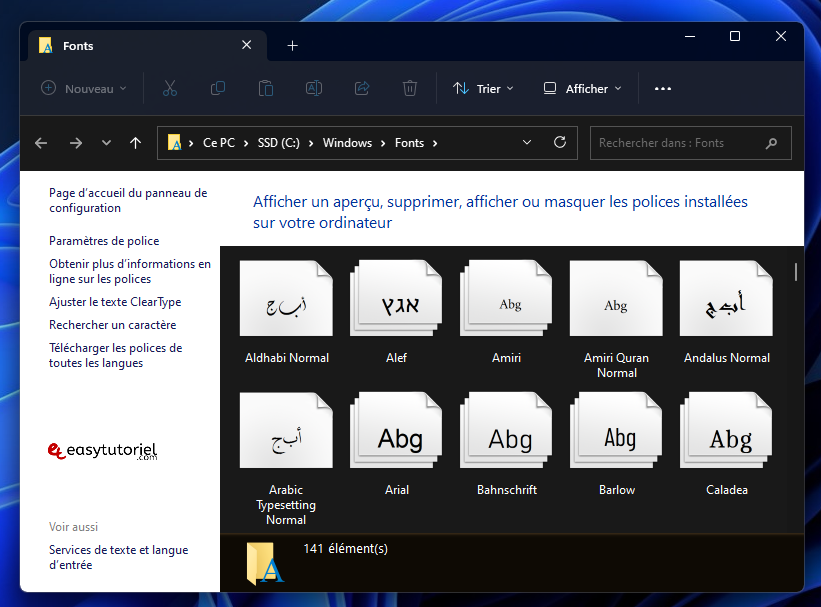Open Page d'accueil du panneau de configuration

[128, 201]
